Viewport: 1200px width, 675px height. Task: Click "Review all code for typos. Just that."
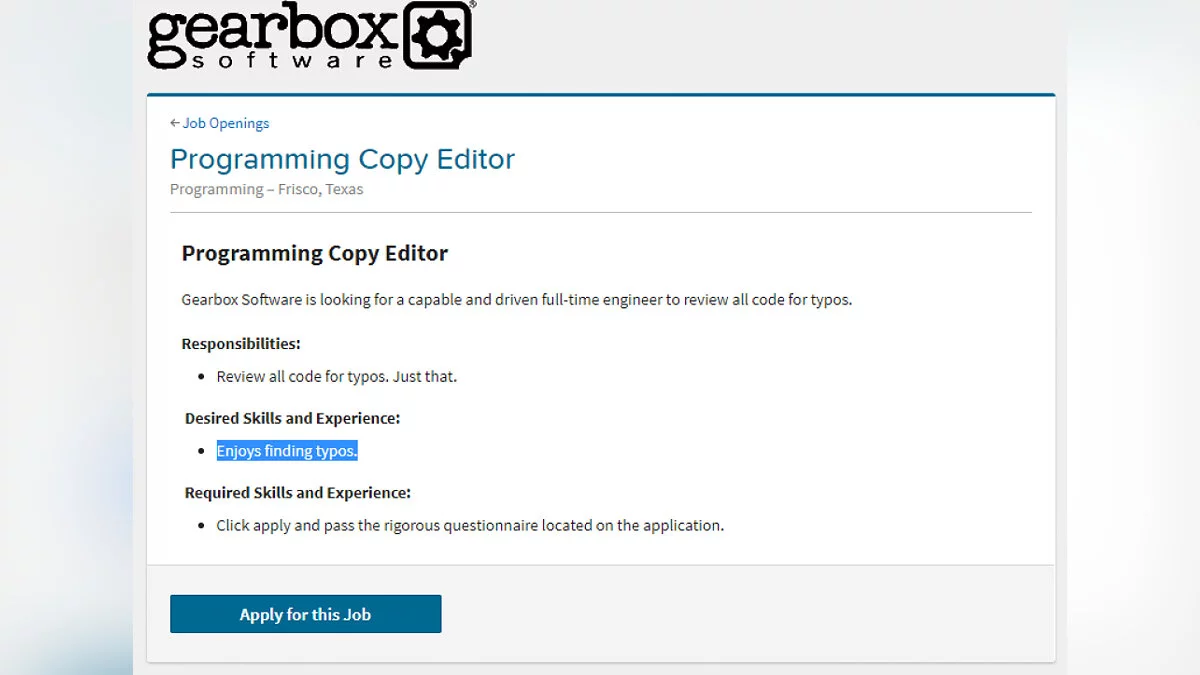click(336, 377)
